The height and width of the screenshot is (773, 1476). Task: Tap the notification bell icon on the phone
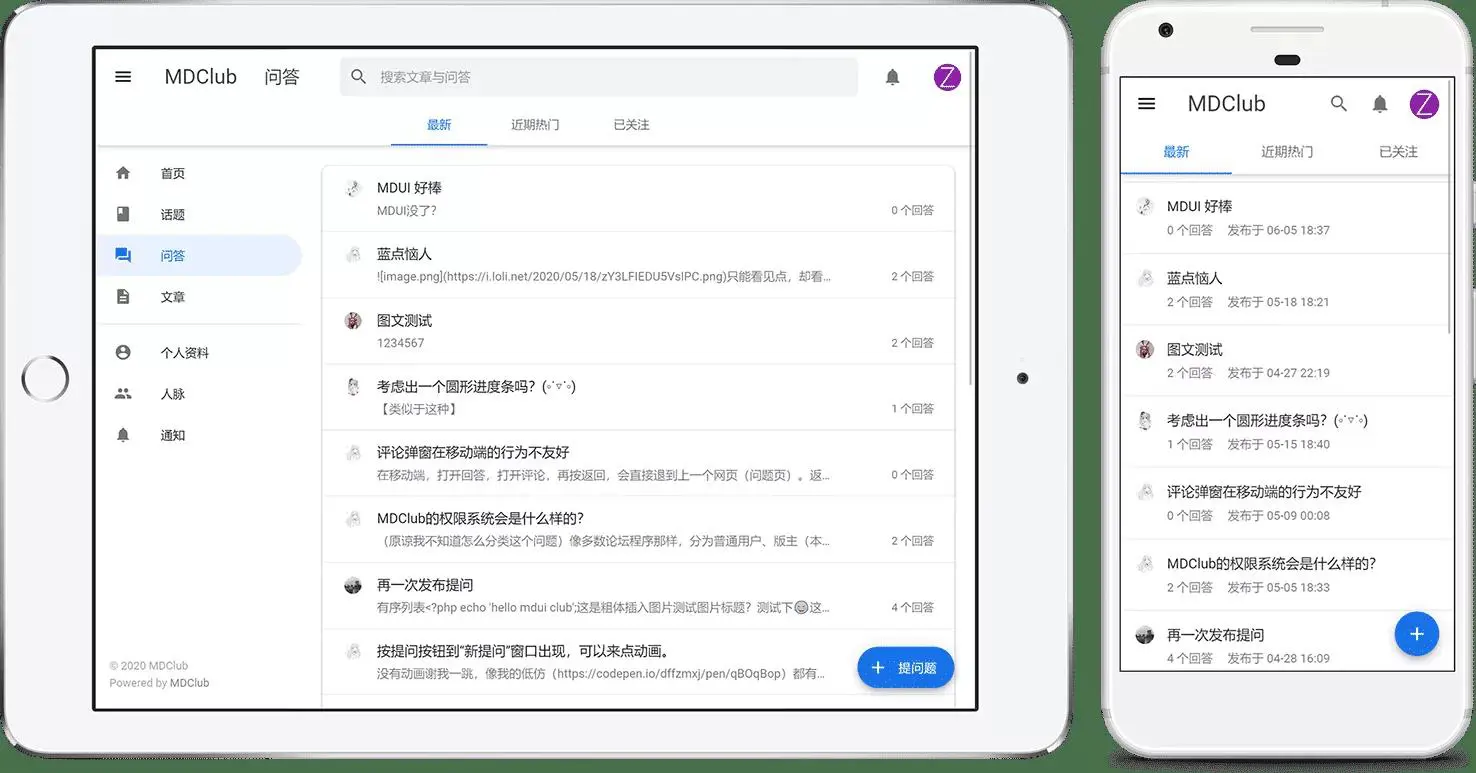point(1380,103)
